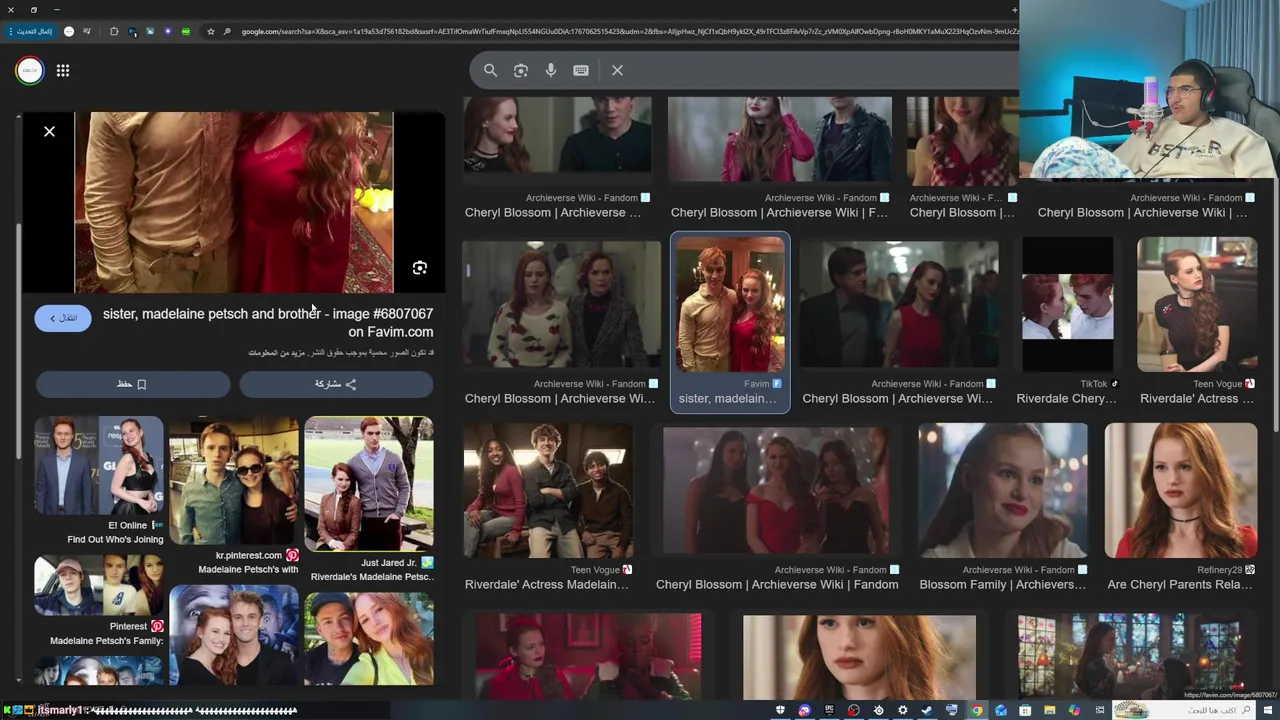Click the blue back navigation button
1280x720 pixels.
click(x=63, y=318)
